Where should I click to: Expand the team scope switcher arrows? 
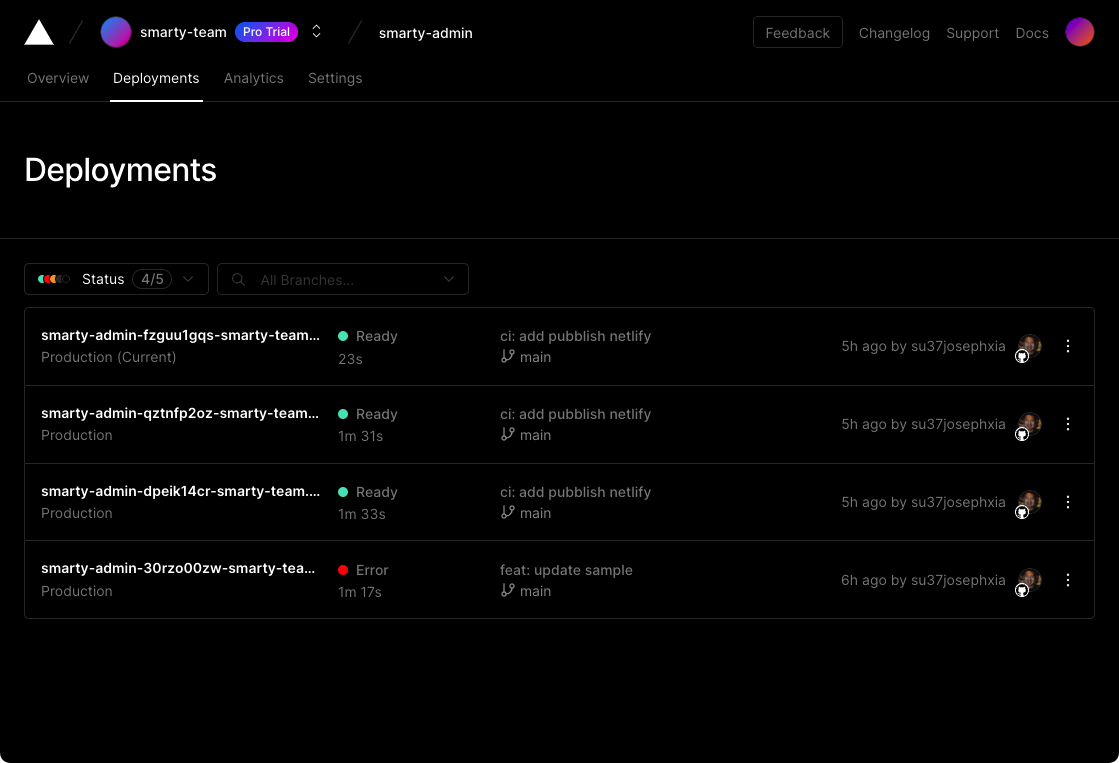coord(316,32)
